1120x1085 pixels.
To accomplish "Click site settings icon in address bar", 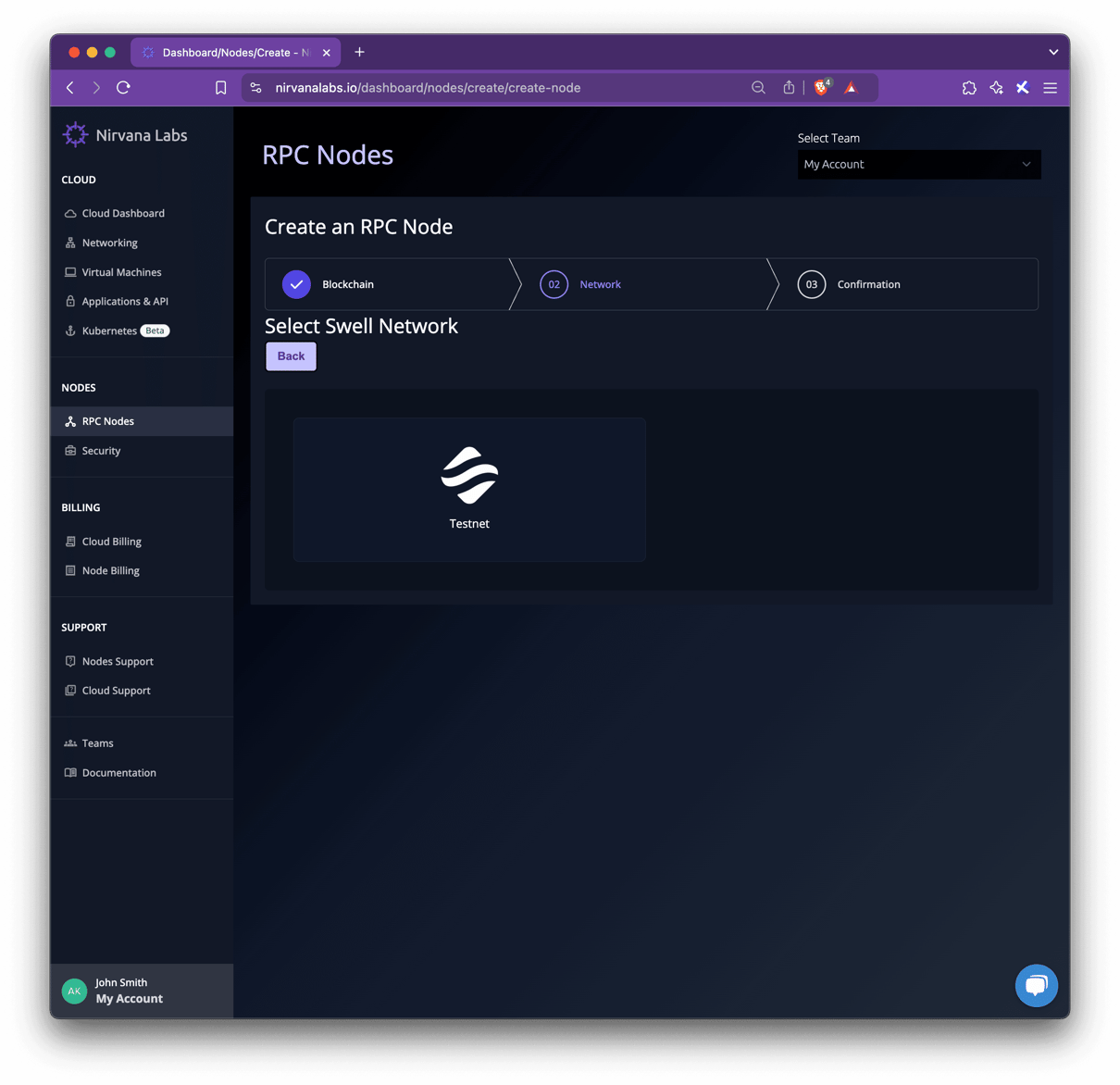I will pos(256,88).
